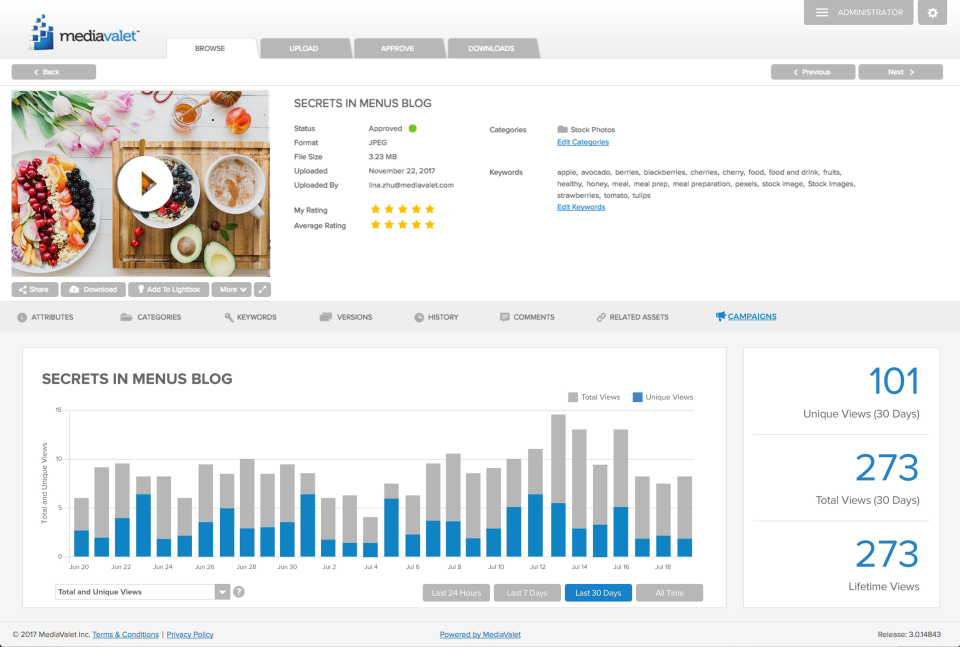Select the All Time range
The width and height of the screenshot is (960, 647).
click(x=669, y=593)
